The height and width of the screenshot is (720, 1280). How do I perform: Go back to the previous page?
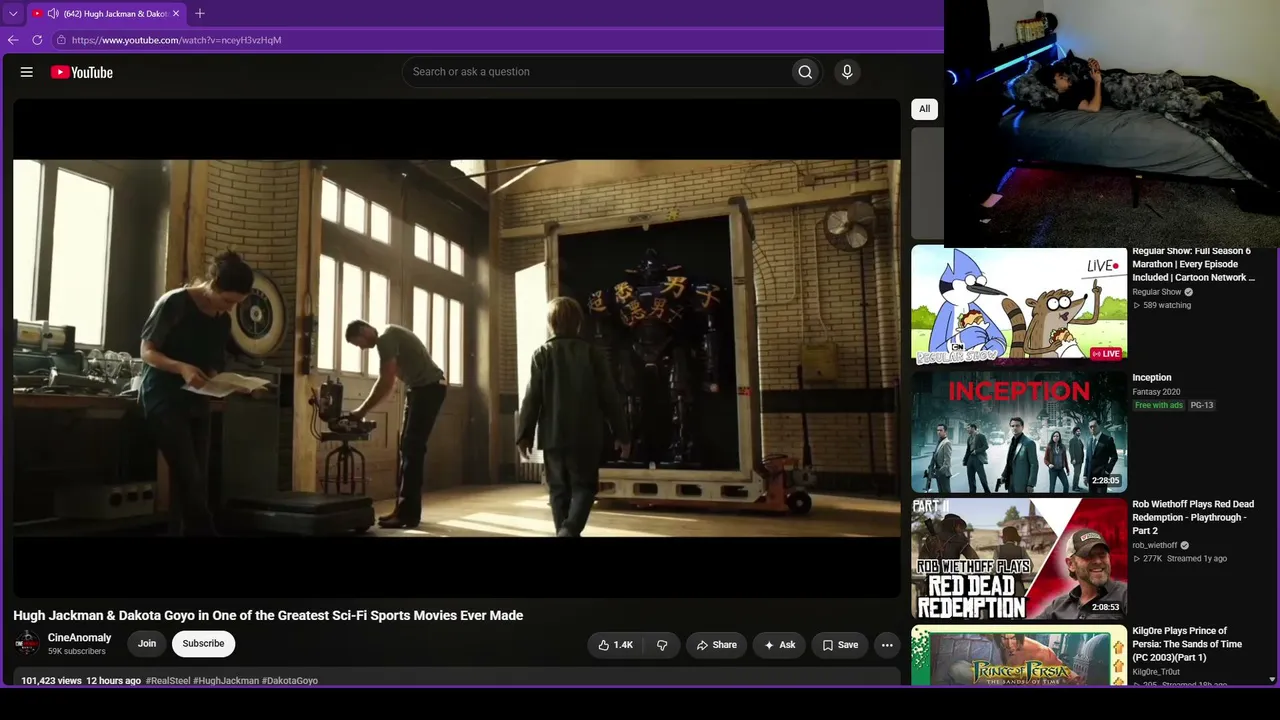(x=13, y=40)
